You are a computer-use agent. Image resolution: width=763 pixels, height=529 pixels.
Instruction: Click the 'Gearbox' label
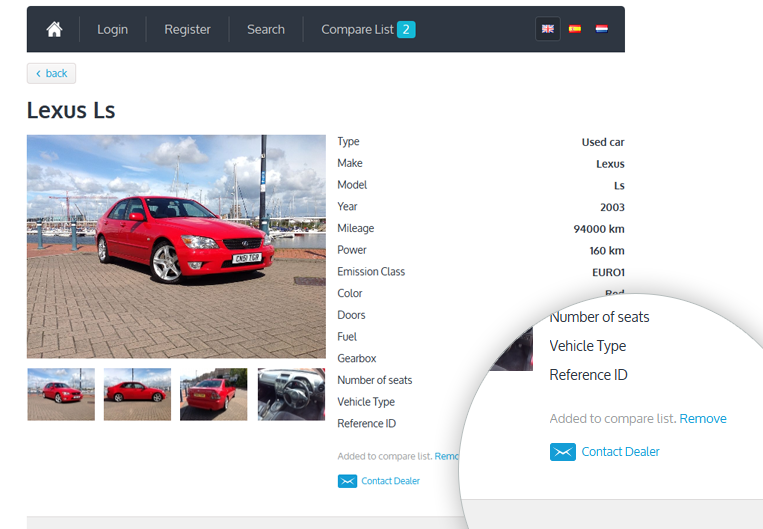coord(357,359)
